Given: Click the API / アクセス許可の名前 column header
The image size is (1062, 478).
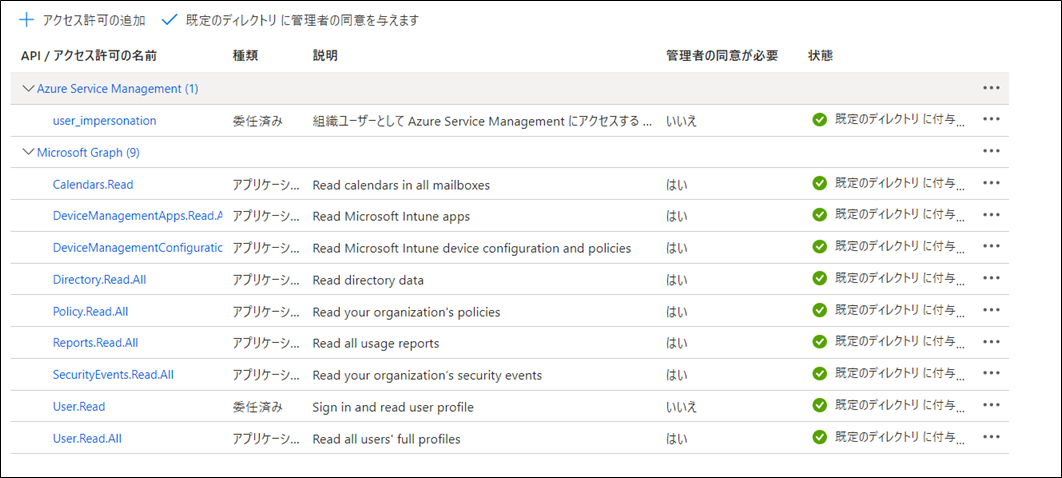Looking at the screenshot, I should click(x=88, y=55).
